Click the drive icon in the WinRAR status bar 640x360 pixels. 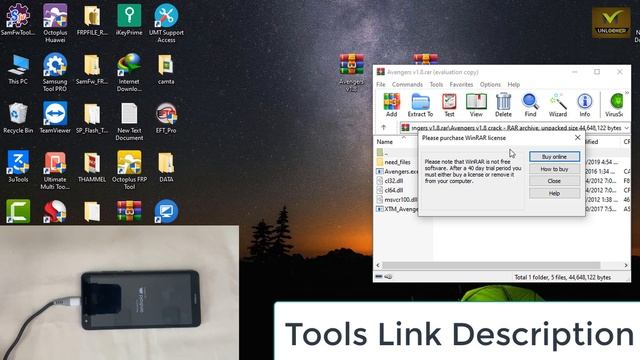(379, 277)
